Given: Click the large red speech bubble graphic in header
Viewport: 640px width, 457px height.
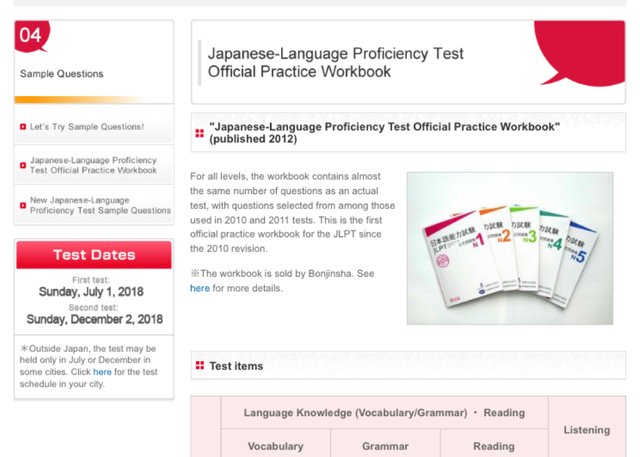Looking at the screenshot, I should 580,53.
